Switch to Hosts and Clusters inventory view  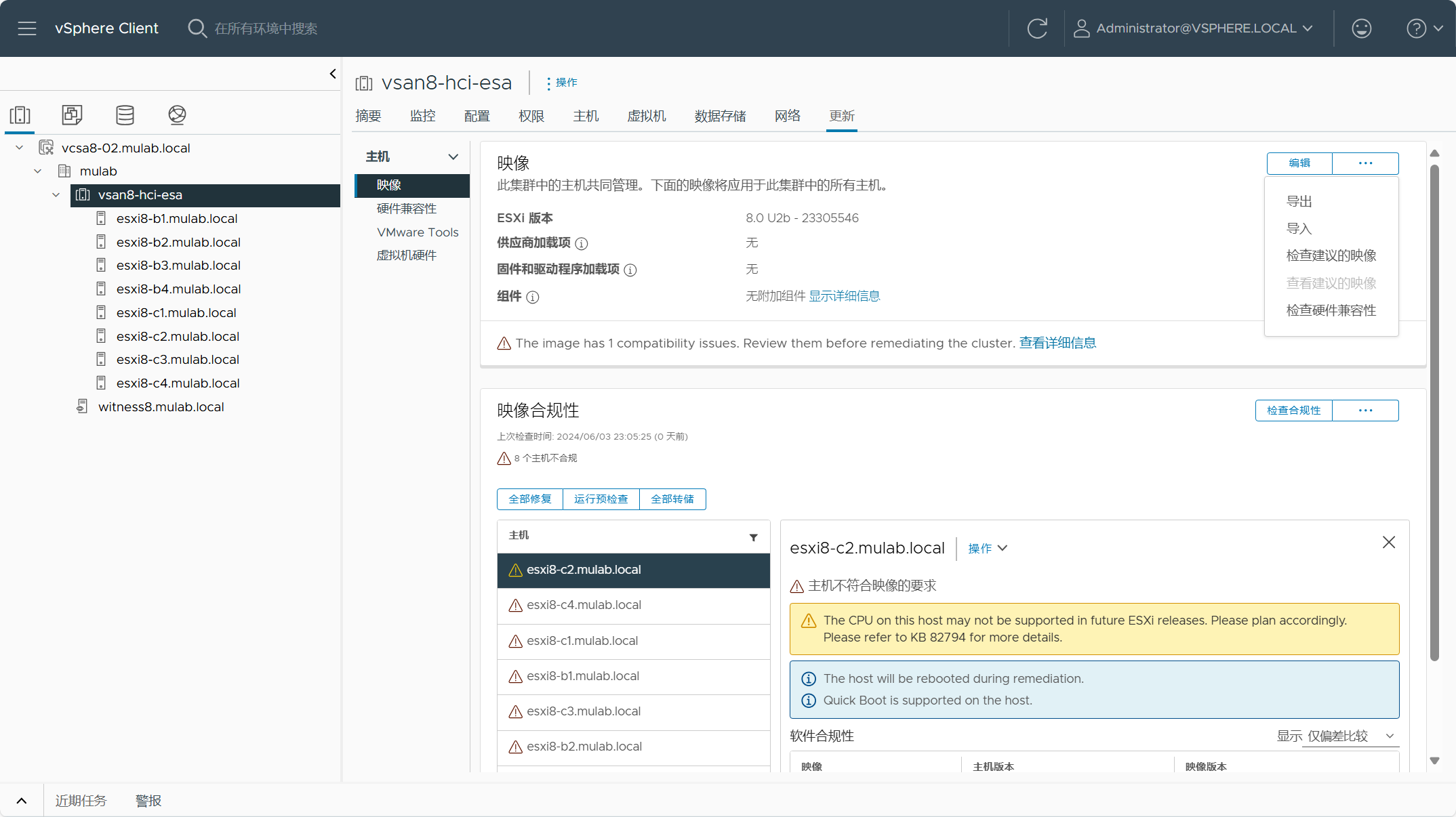(x=20, y=115)
